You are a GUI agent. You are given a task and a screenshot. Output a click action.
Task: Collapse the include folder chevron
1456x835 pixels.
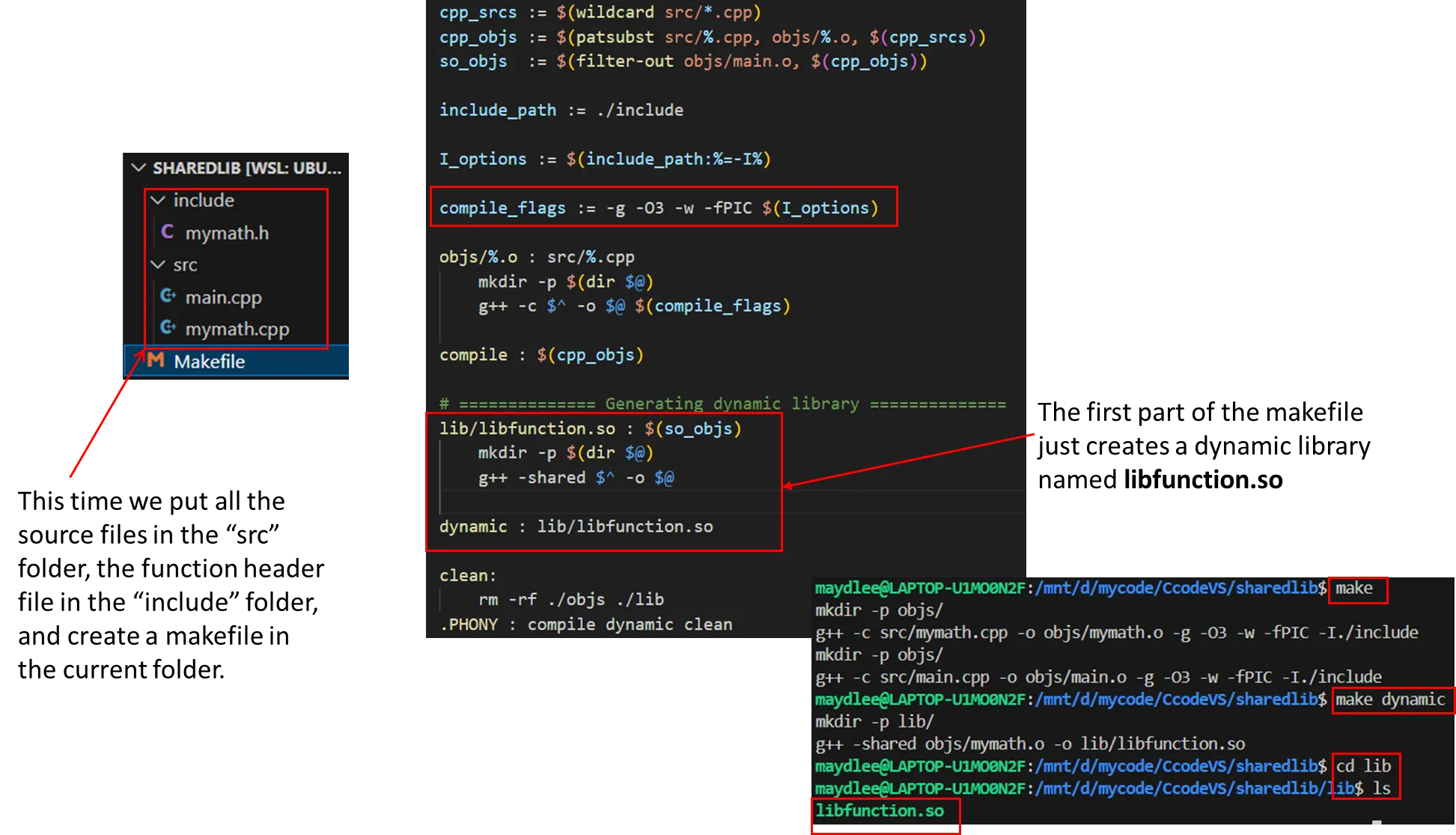pos(158,200)
